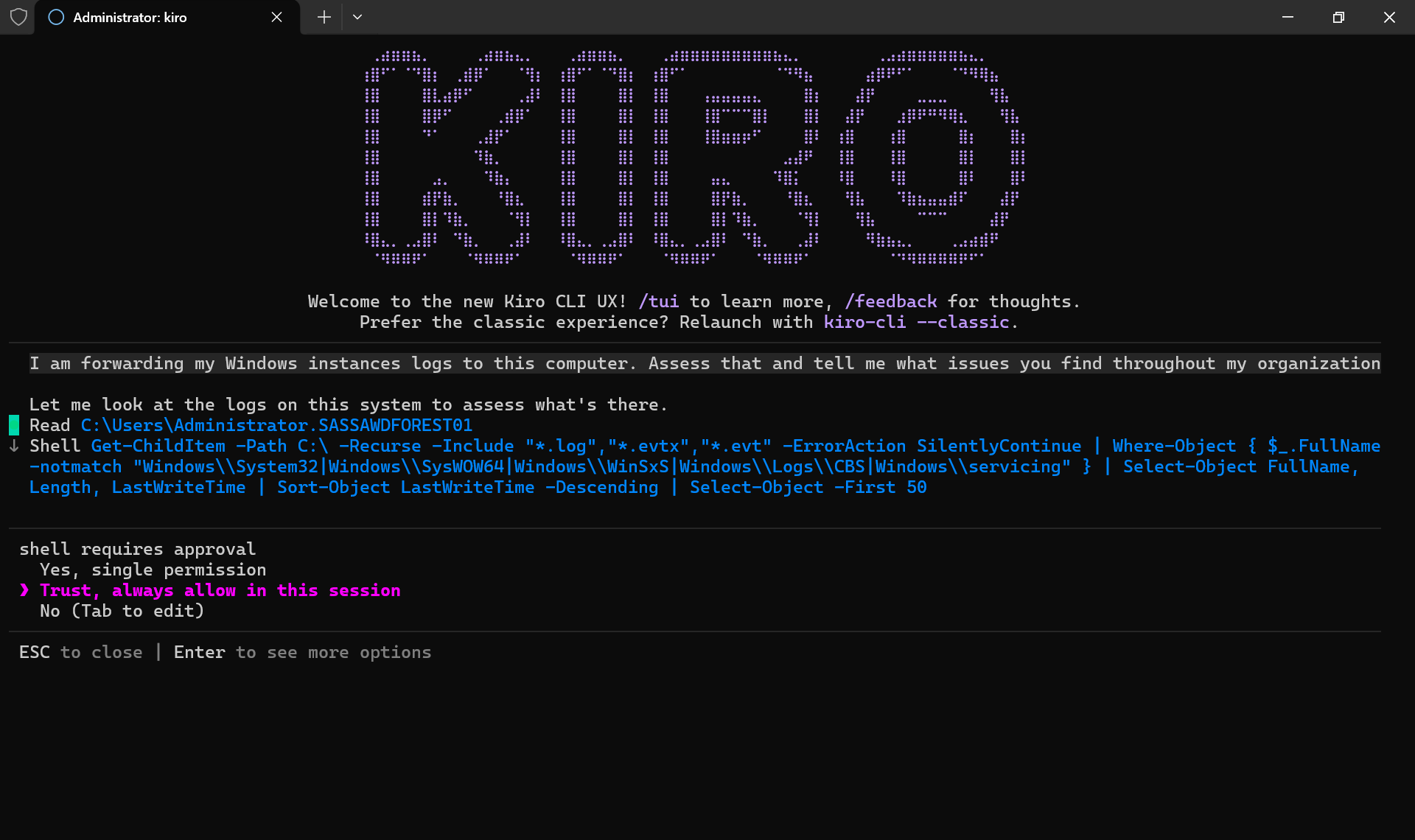
Task: Expand the new tab profile dropdown
Action: tap(357, 17)
